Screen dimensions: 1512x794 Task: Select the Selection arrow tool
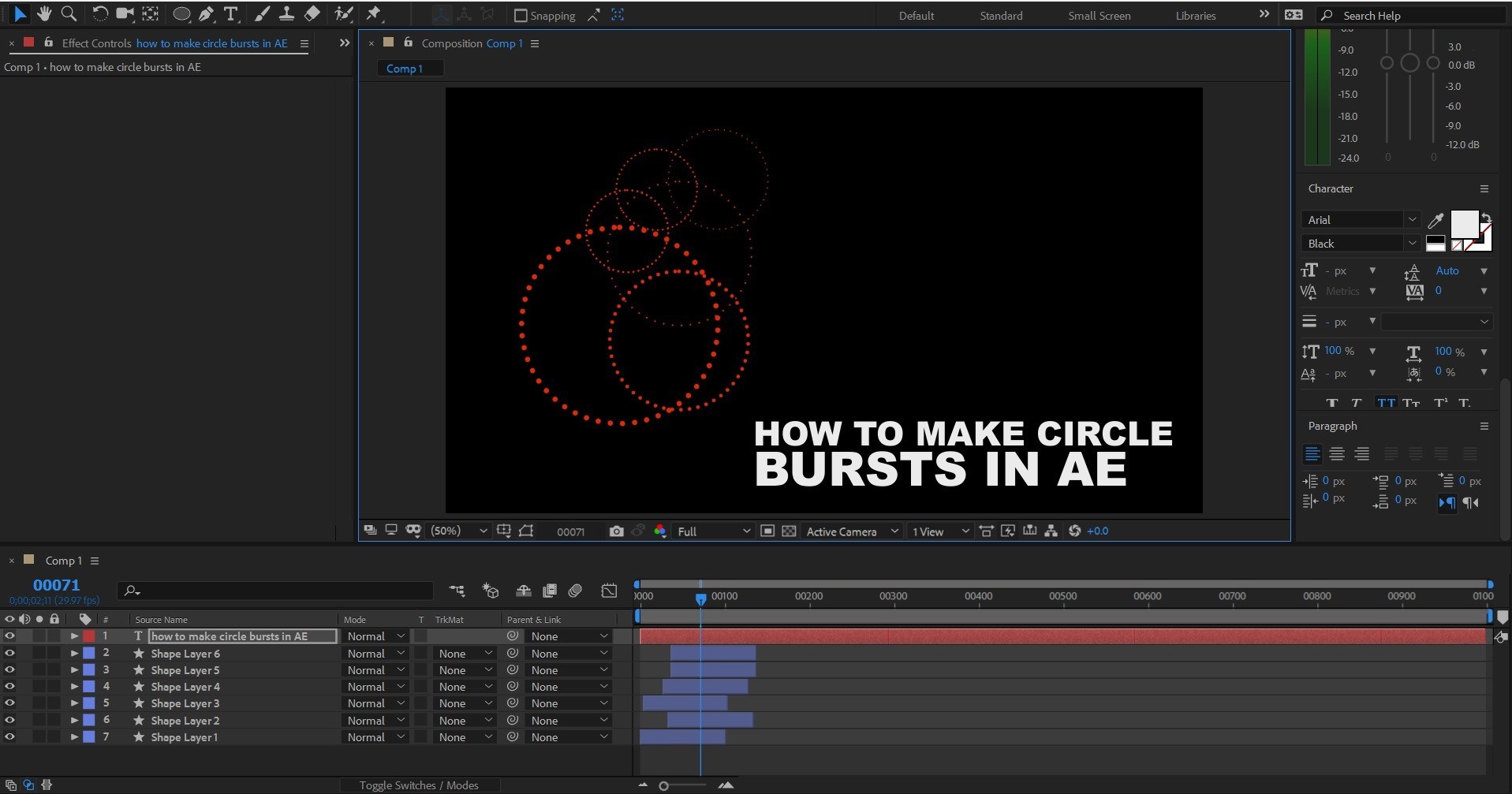[x=20, y=13]
